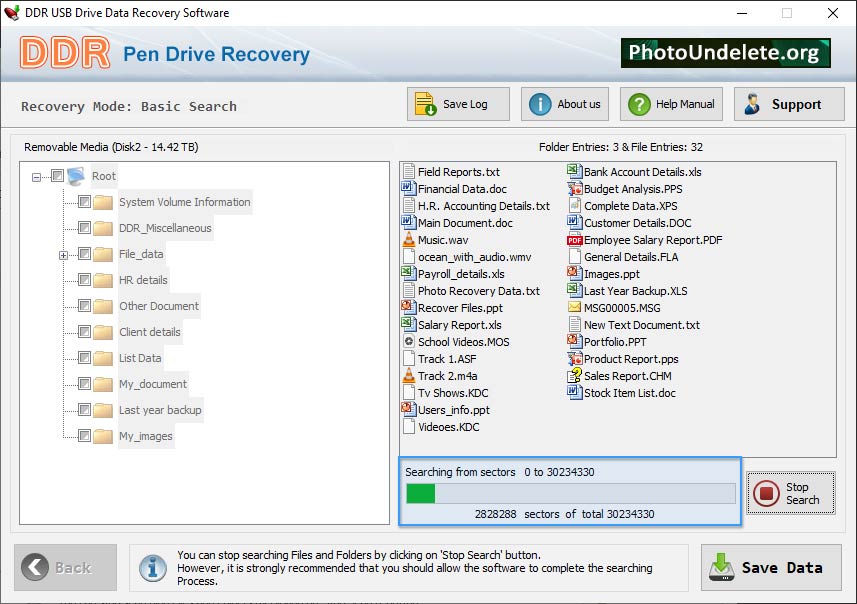Image resolution: width=857 pixels, height=604 pixels.
Task: Select MSG00005.MSG envelope icon
Action: pos(574,307)
